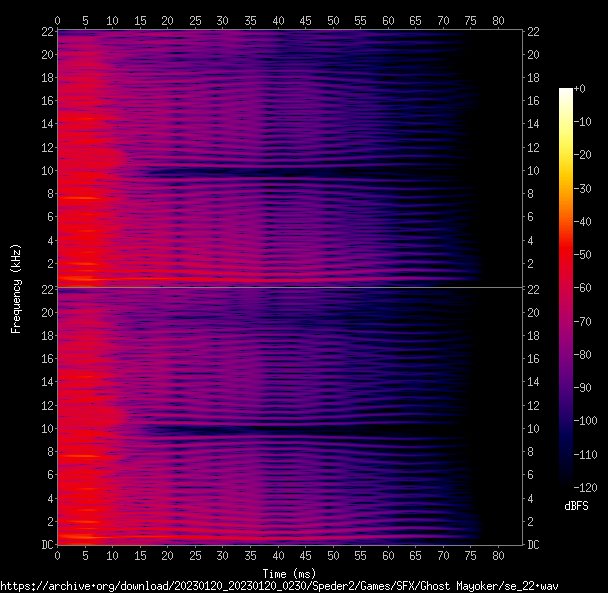Click the dark 10 kHz notch band in upper channel

pos(300,174)
